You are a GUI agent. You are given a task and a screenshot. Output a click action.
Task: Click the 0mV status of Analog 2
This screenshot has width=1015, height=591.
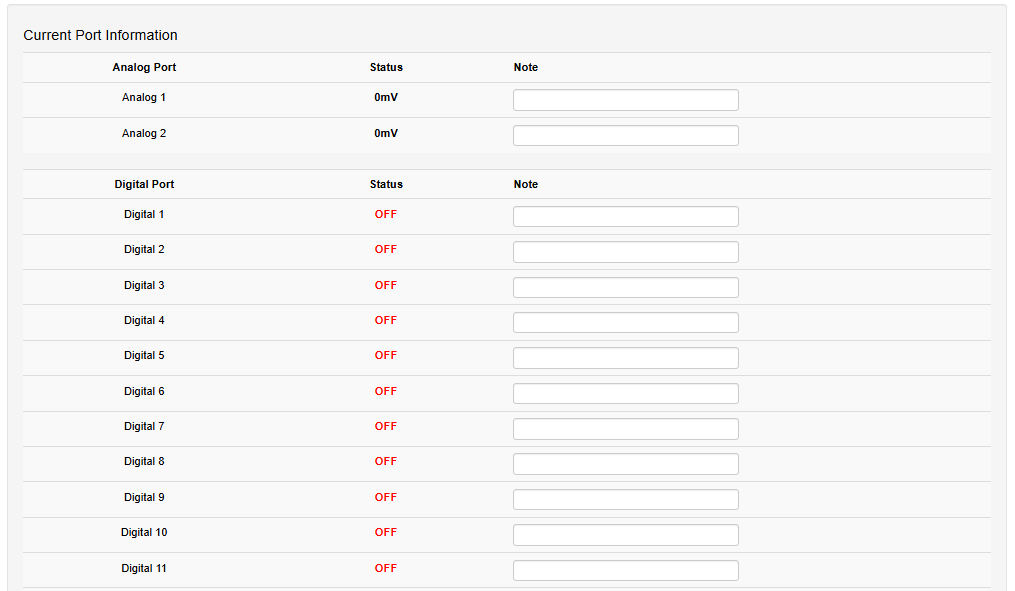click(x=386, y=133)
